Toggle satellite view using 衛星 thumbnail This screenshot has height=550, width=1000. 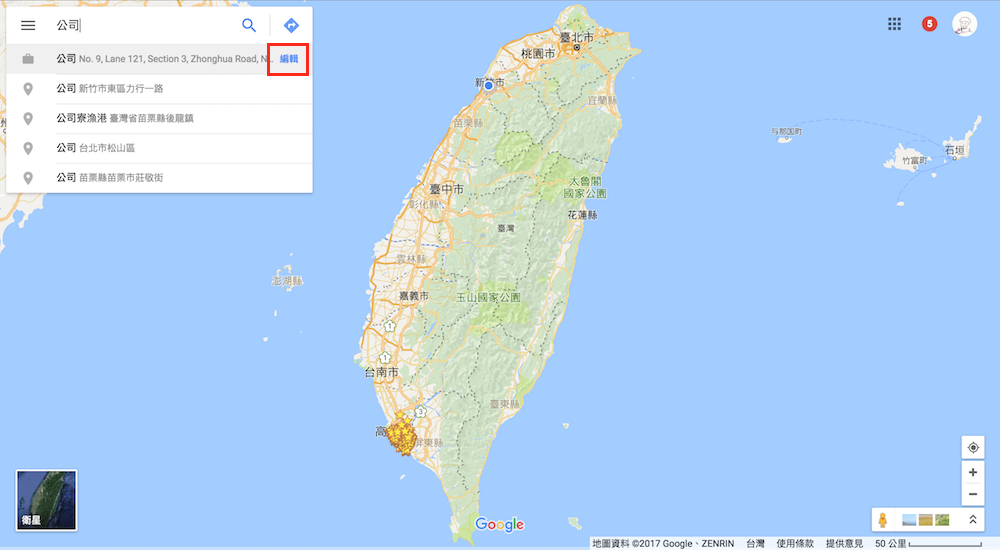click(x=46, y=500)
